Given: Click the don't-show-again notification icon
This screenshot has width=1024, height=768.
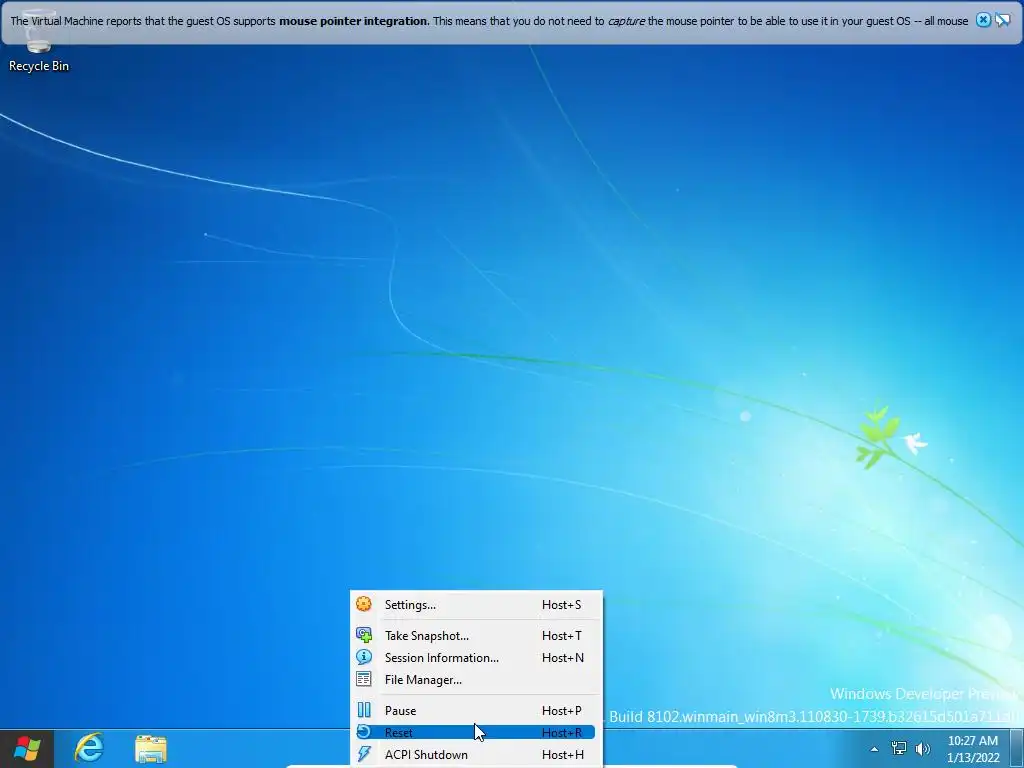Looking at the screenshot, I should pyautogui.click(x=1002, y=20).
